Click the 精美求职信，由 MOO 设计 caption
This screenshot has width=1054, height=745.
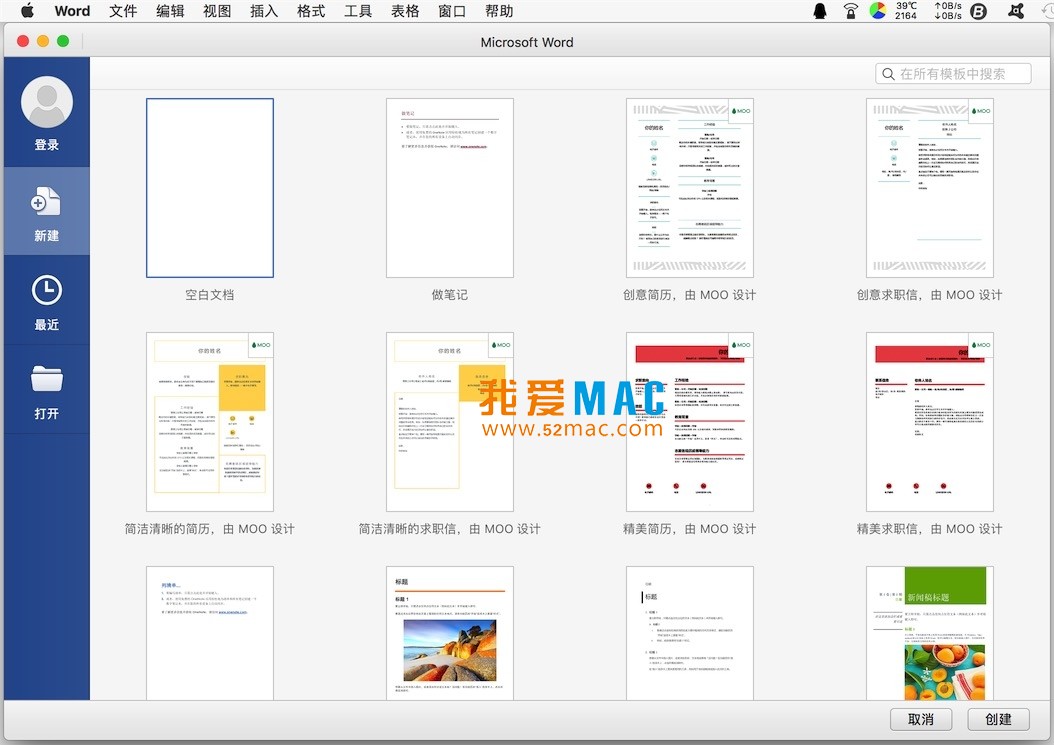[x=930, y=528]
